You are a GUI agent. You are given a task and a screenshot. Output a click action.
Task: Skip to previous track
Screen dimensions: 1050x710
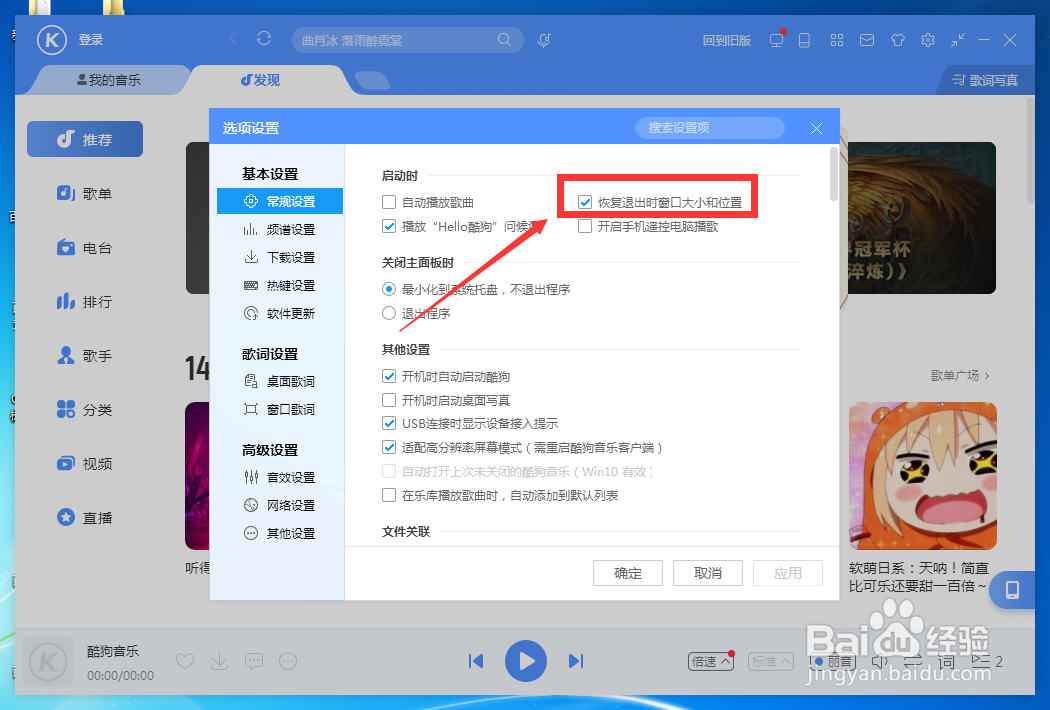pos(475,661)
